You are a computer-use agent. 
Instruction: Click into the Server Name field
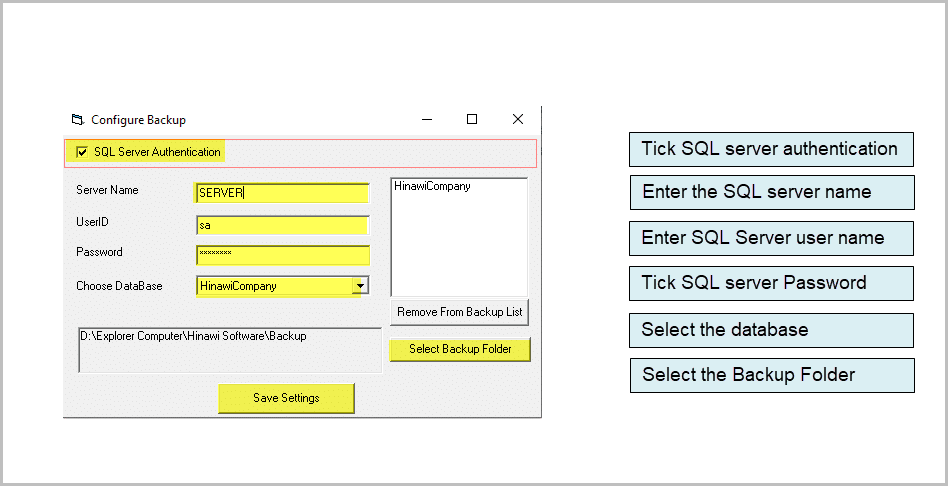(x=282, y=193)
